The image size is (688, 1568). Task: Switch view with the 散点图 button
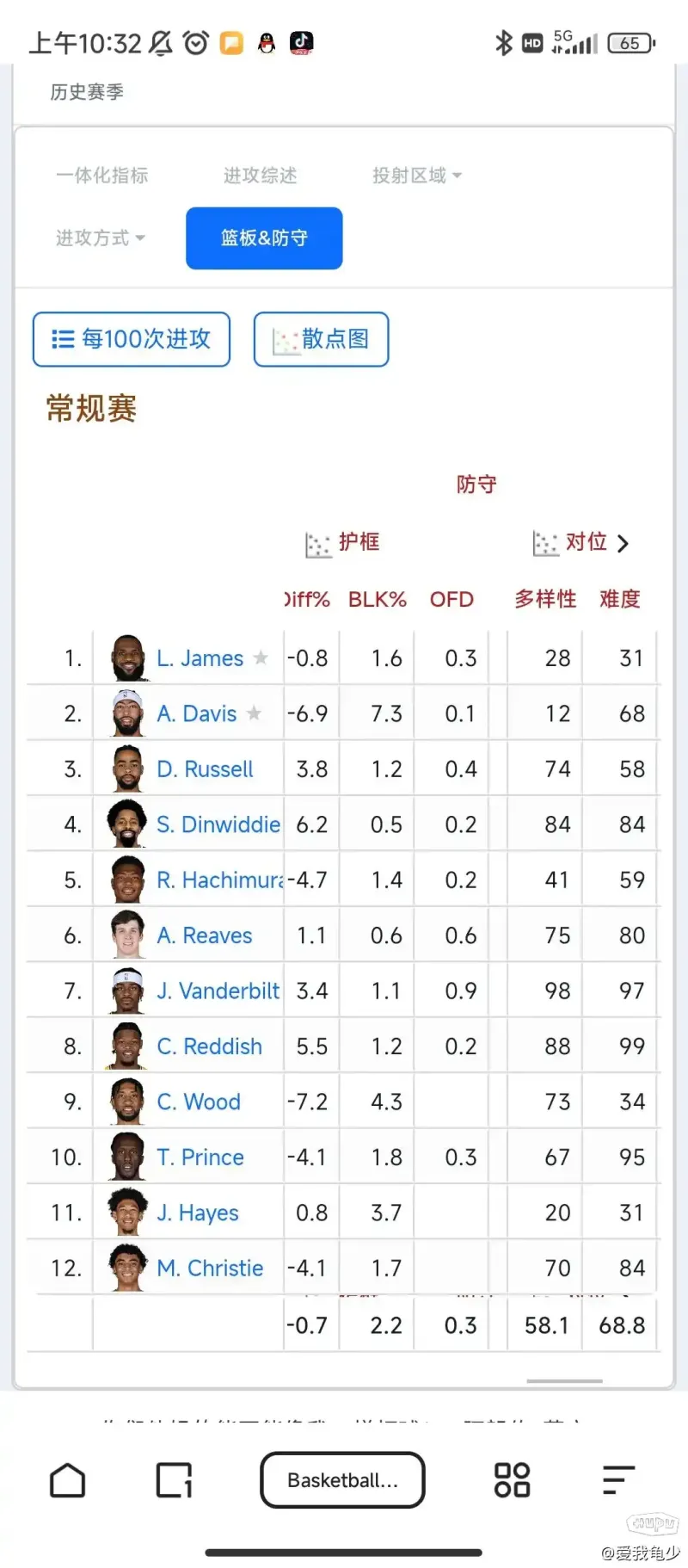click(x=321, y=339)
